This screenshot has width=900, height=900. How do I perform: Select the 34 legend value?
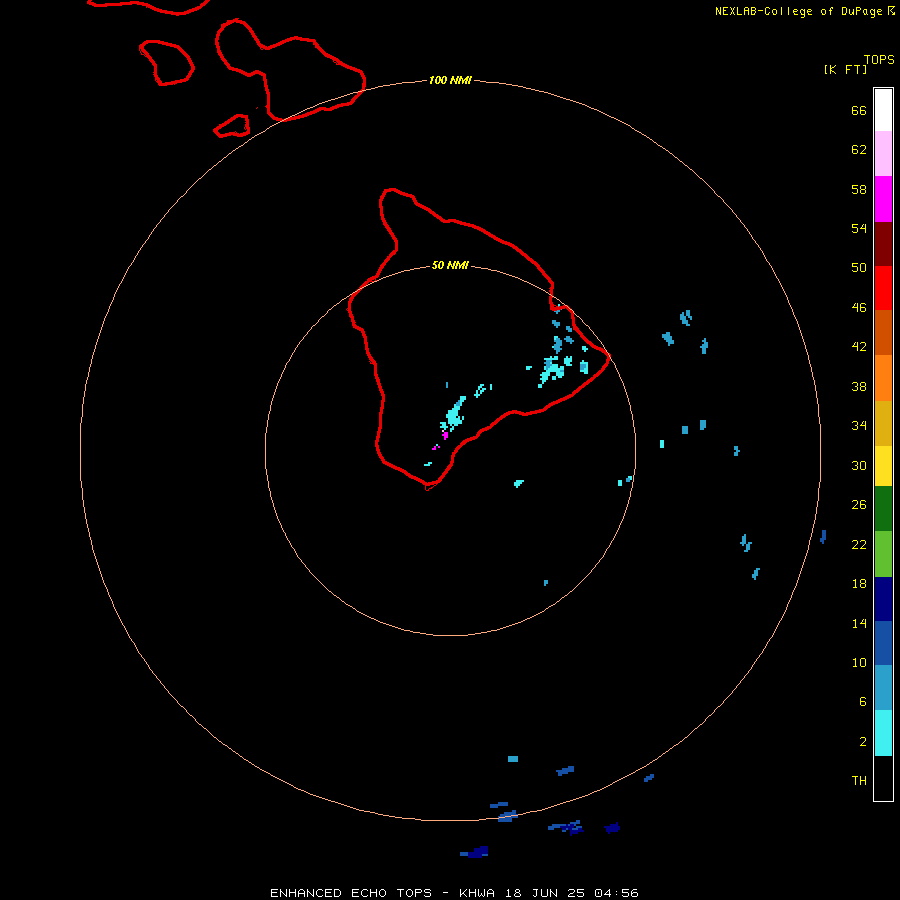[x=859, y=425]
